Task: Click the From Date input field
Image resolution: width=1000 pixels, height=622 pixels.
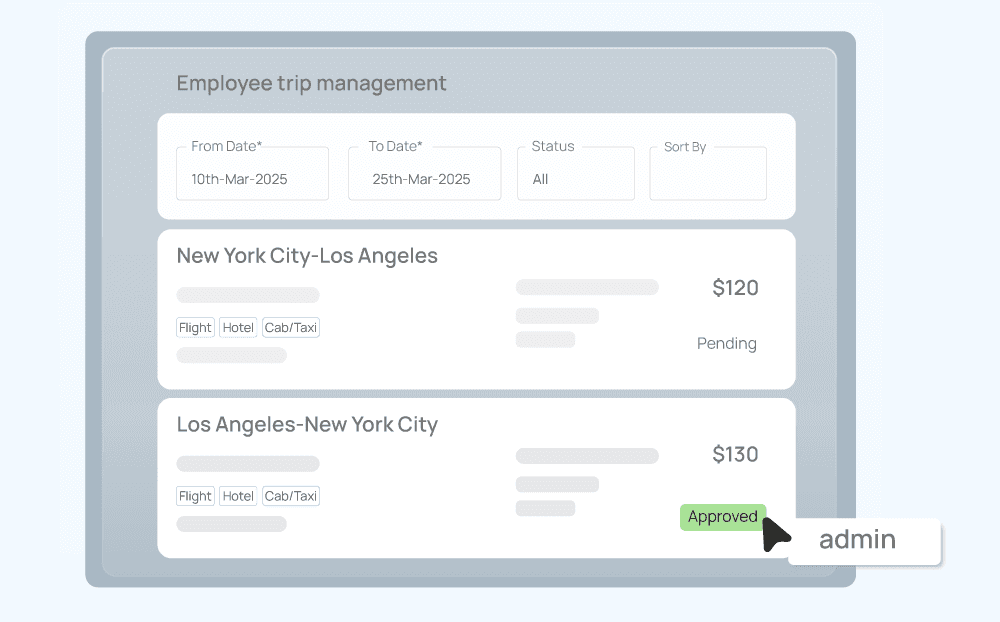Action: (x=252, y=174)
